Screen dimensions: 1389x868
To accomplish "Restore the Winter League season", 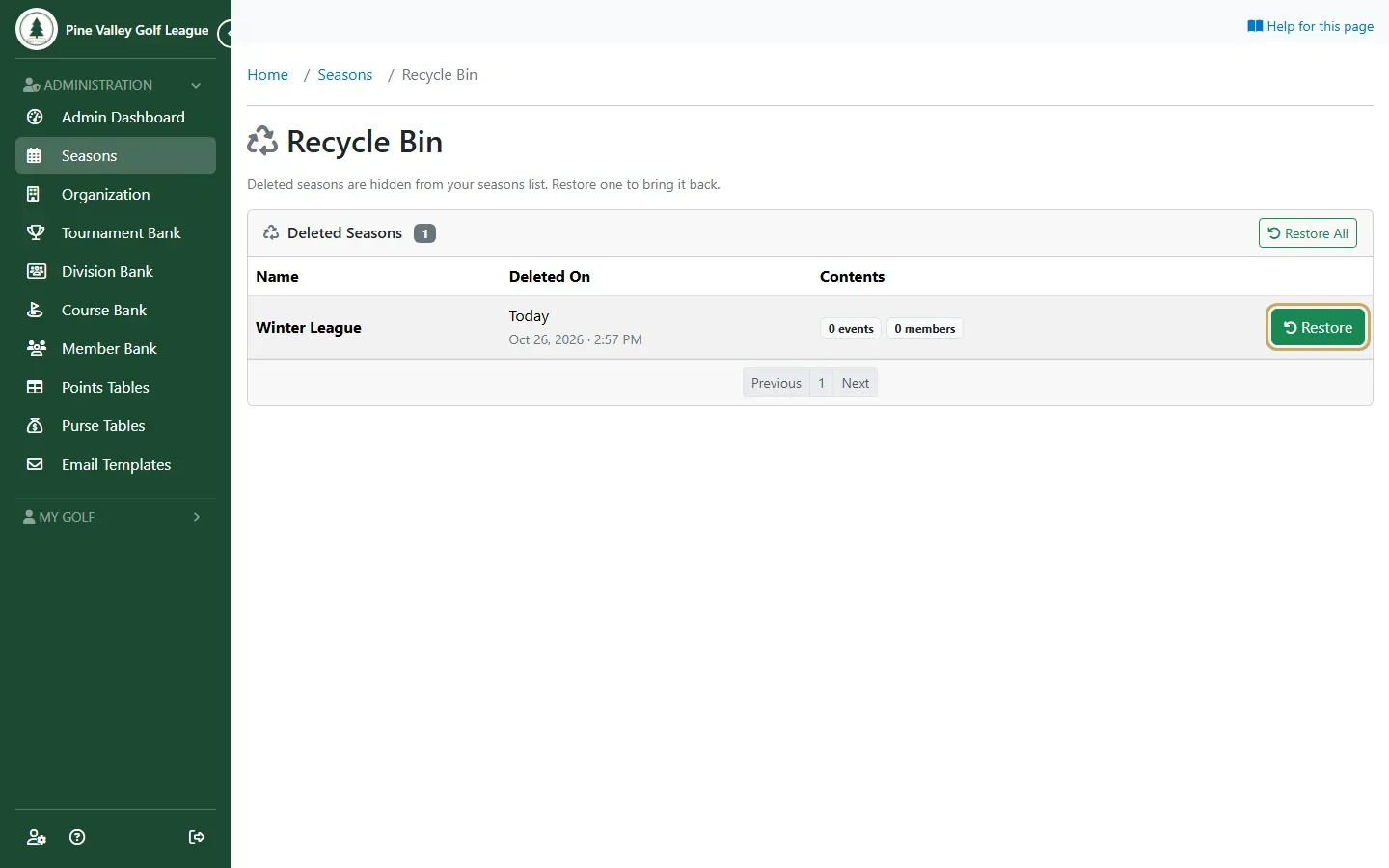I will click(x=1318, y=328).
